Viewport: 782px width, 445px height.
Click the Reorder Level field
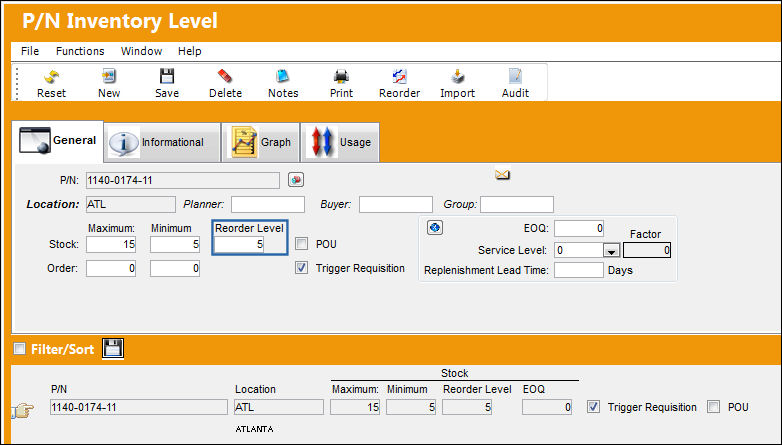239,244
